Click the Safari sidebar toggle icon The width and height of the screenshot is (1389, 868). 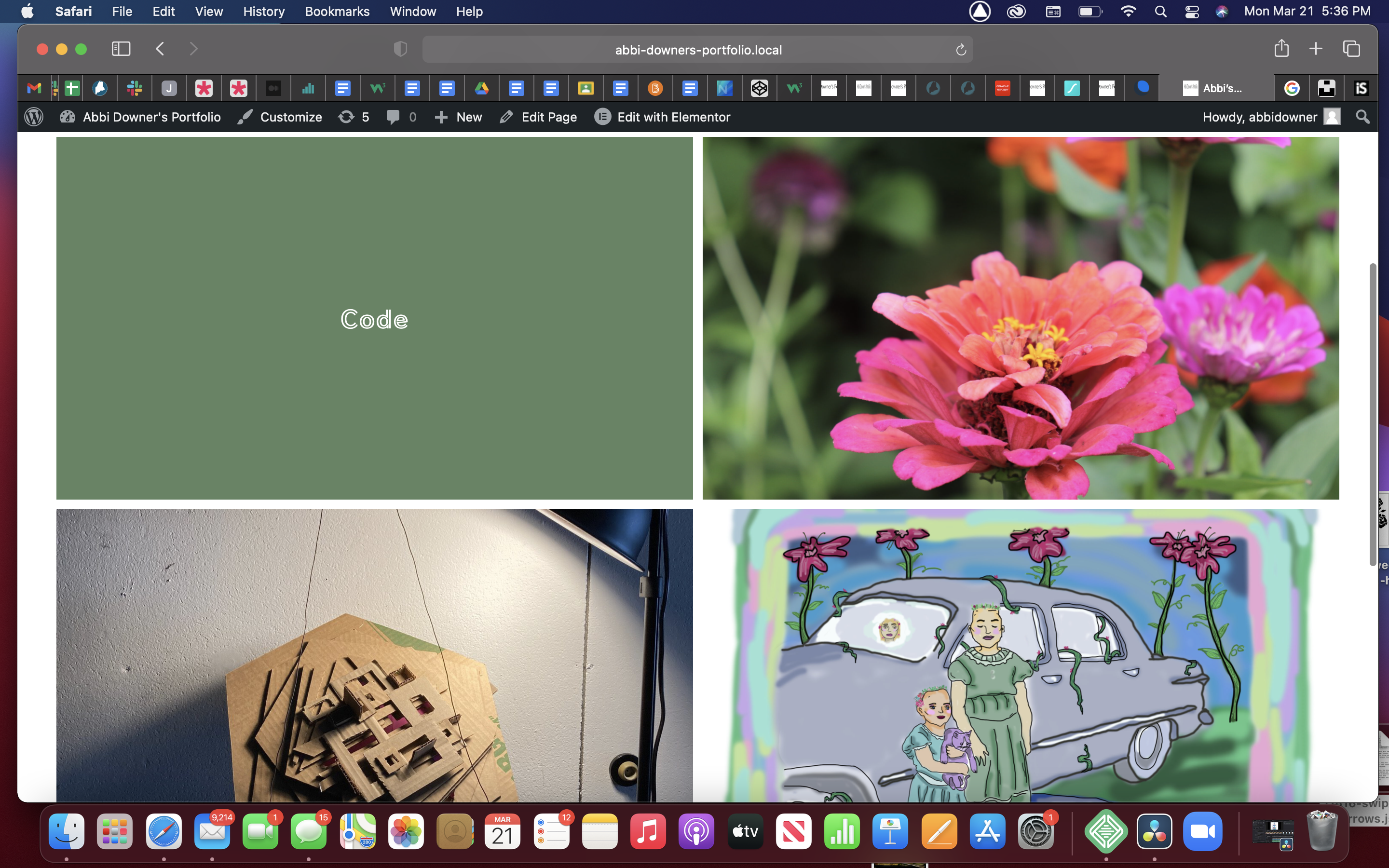point(121,49)
